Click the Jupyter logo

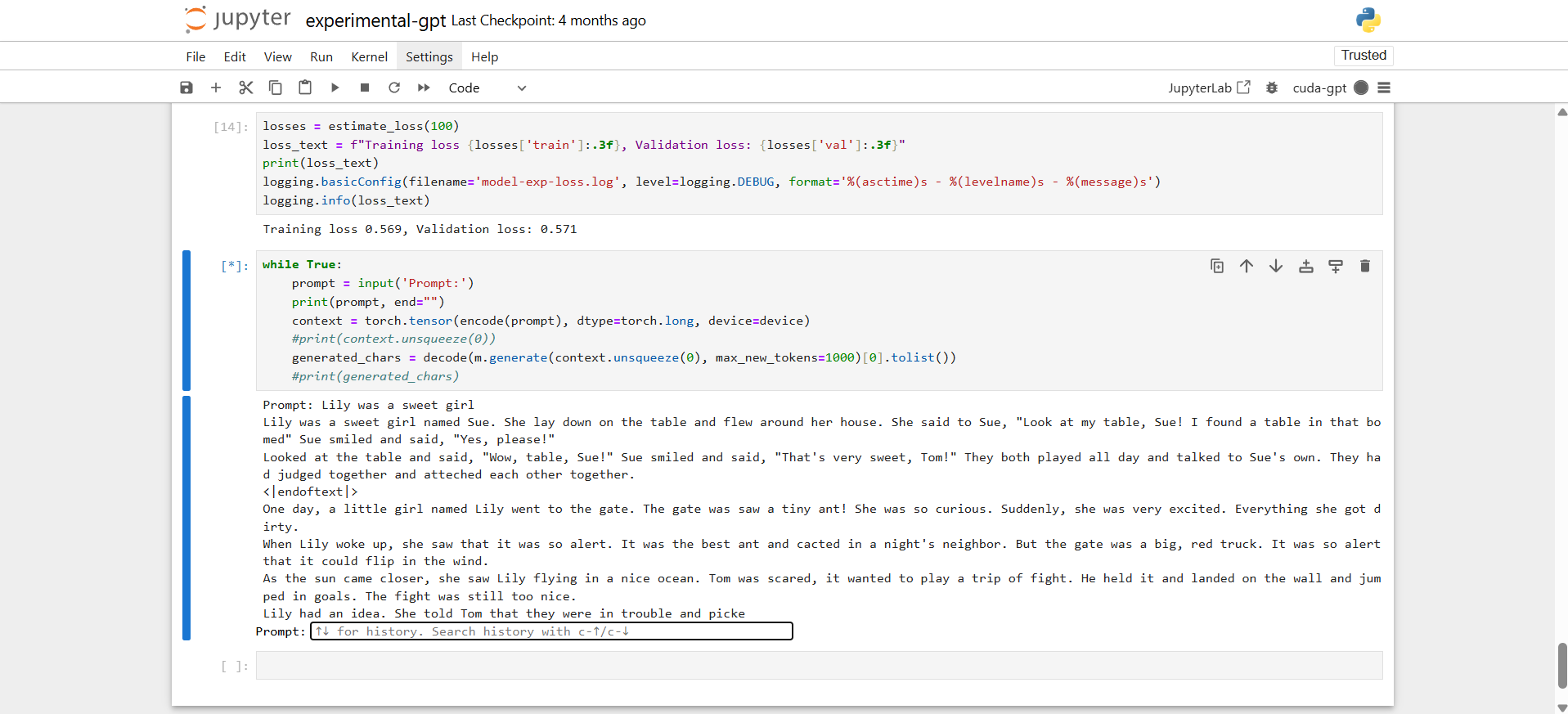pos(237,19)
